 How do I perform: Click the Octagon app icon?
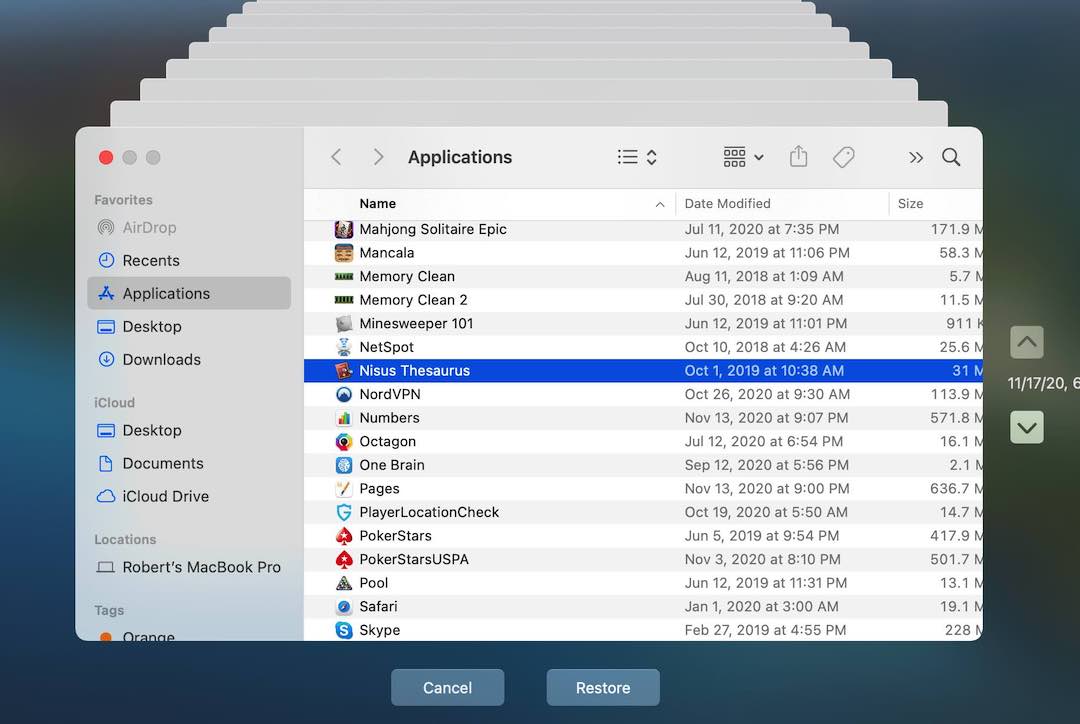(344, 442)
